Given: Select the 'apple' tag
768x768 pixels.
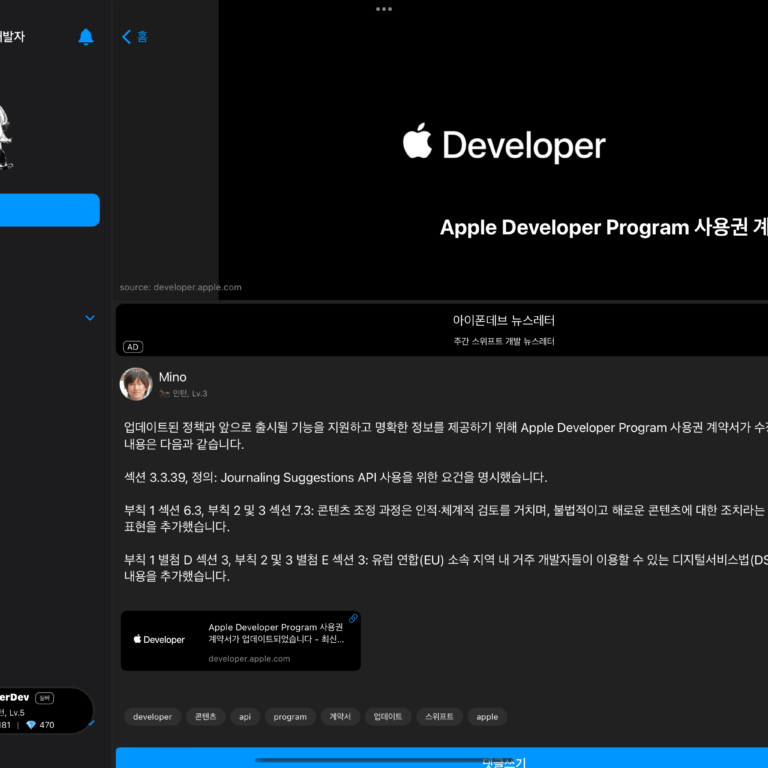Looking at the screenshot, I should point(487,717).
